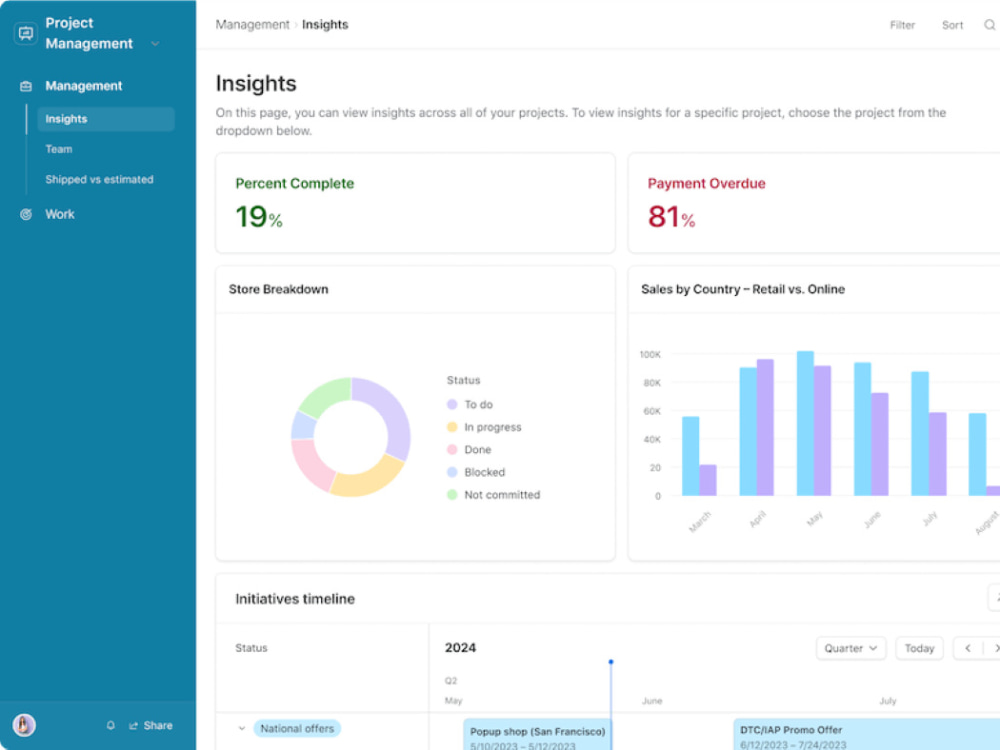Screen dimensions: 1000x750
Task: Click the To do legend swatch
Action: (x=452, y=405)
